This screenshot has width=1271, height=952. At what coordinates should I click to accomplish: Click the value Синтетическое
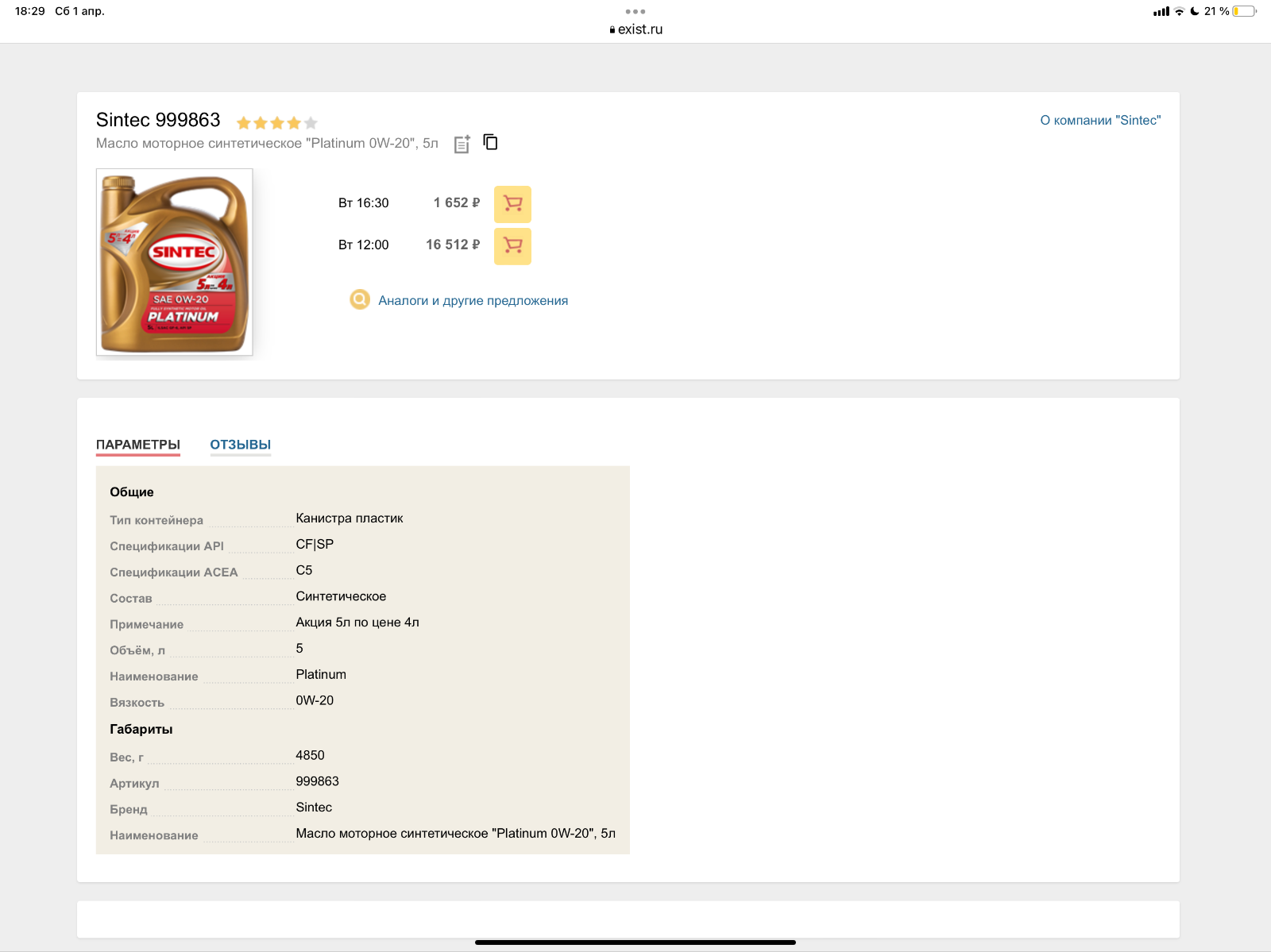pos(341,596)
